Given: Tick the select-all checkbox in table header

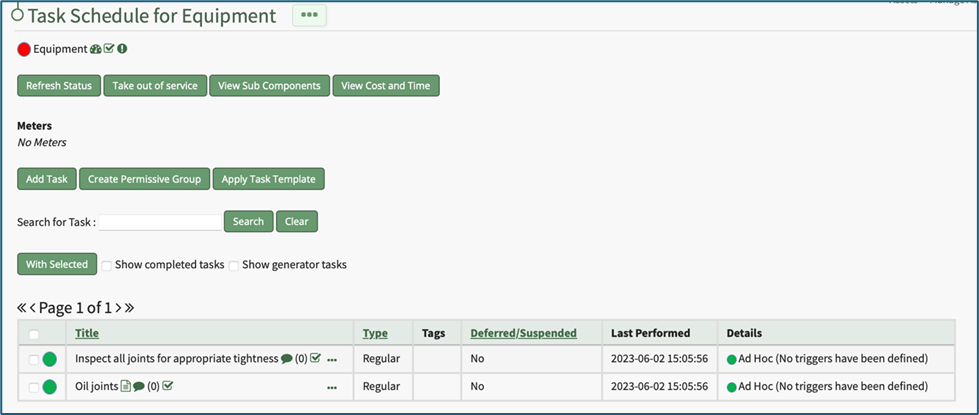Looking at the screenshot, I should pyautogui.click(x=34, y=334).
